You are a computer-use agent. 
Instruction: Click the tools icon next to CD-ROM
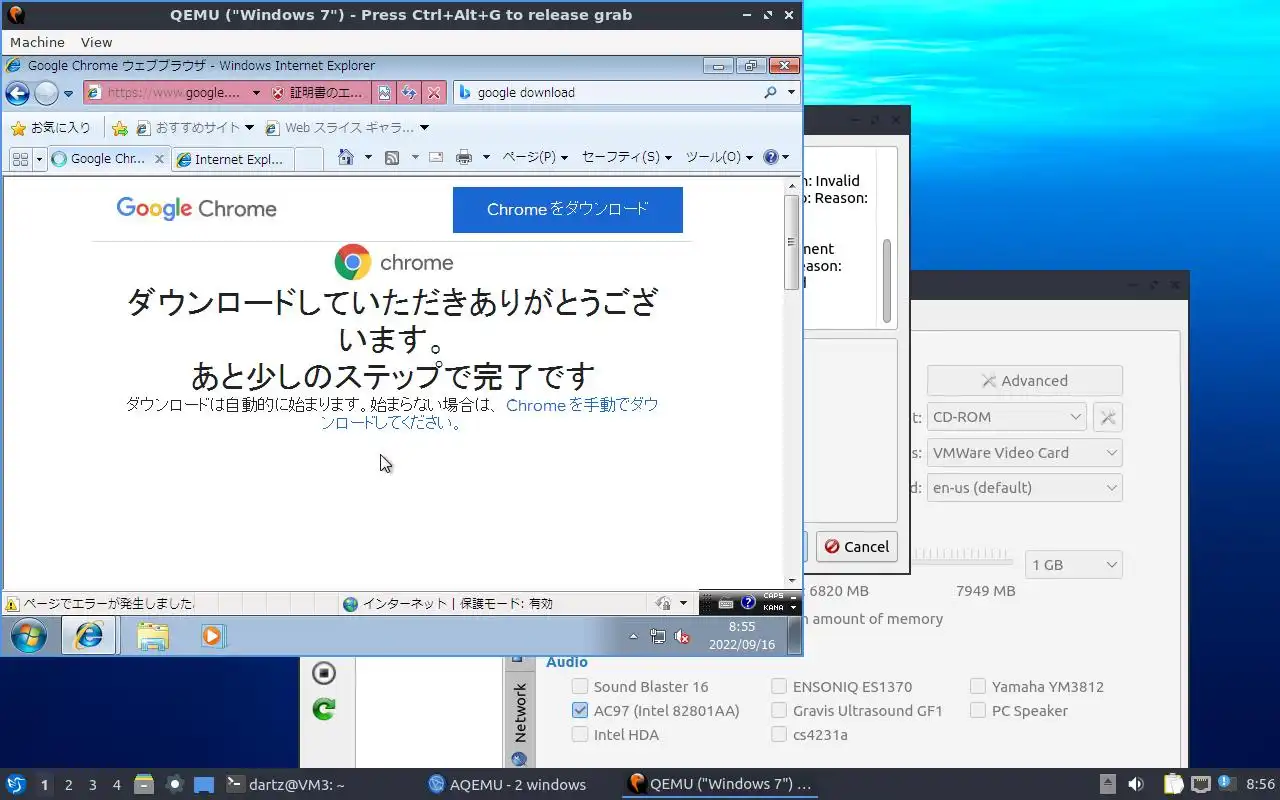point(1108,417)
